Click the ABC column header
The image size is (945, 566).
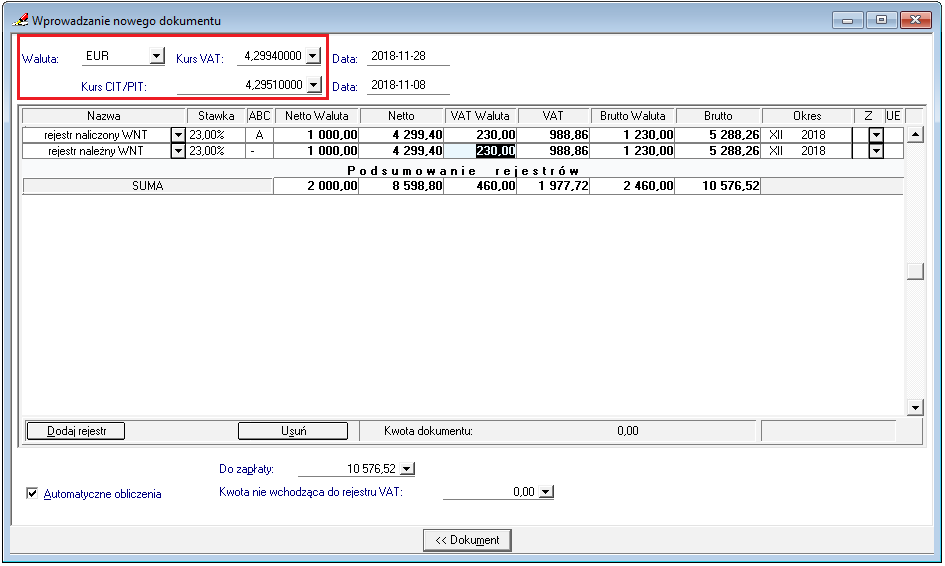coord(260,116)
